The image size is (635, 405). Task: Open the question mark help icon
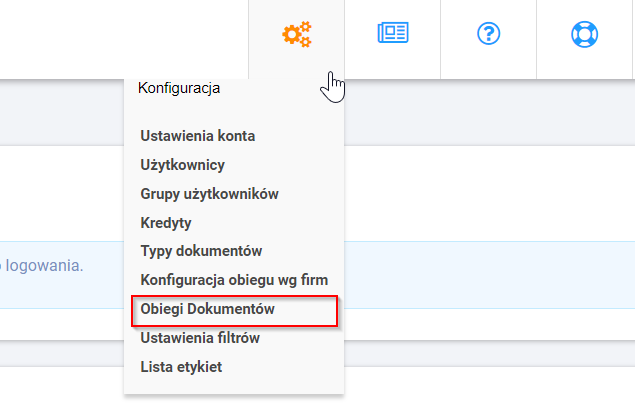[488, 34]
